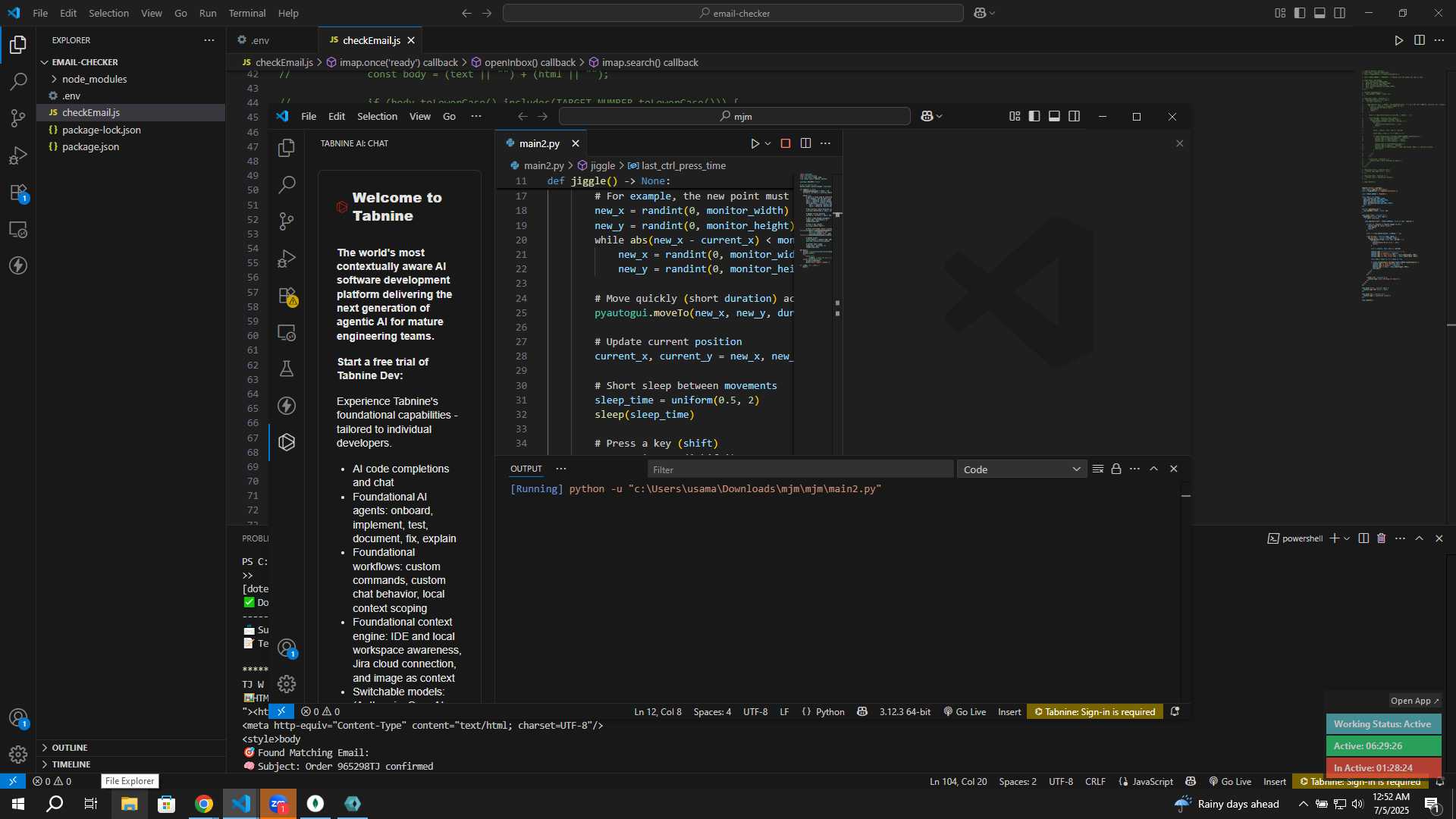1456x819 pixels.
Task: Toggle panel in mjm title bar
Action: 1054,116
